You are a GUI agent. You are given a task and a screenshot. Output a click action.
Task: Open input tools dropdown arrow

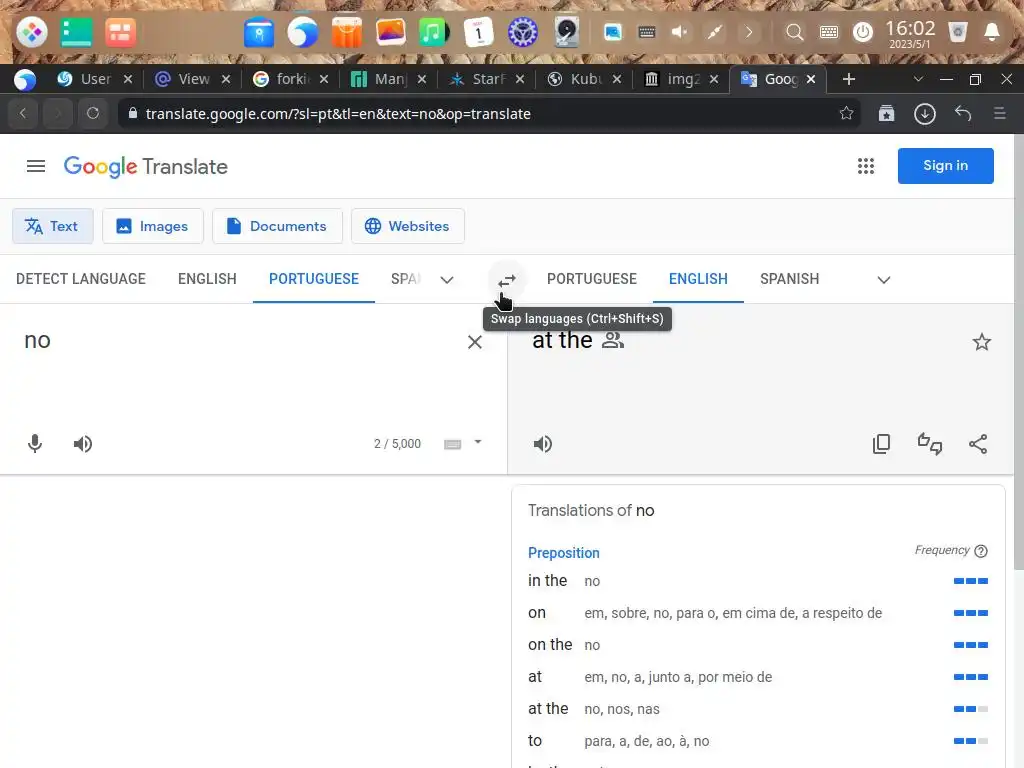[x=478, y=442]
